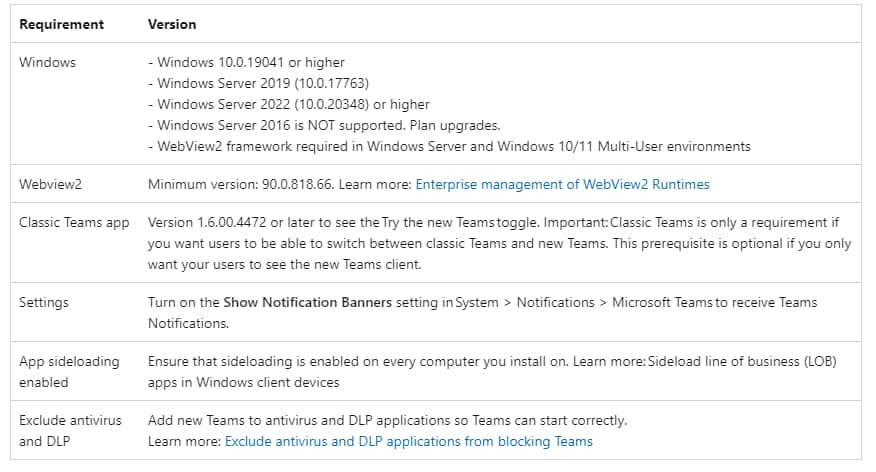876x472 pixels.
Task: Click the Version column header
Action: [x=172, y=23]
